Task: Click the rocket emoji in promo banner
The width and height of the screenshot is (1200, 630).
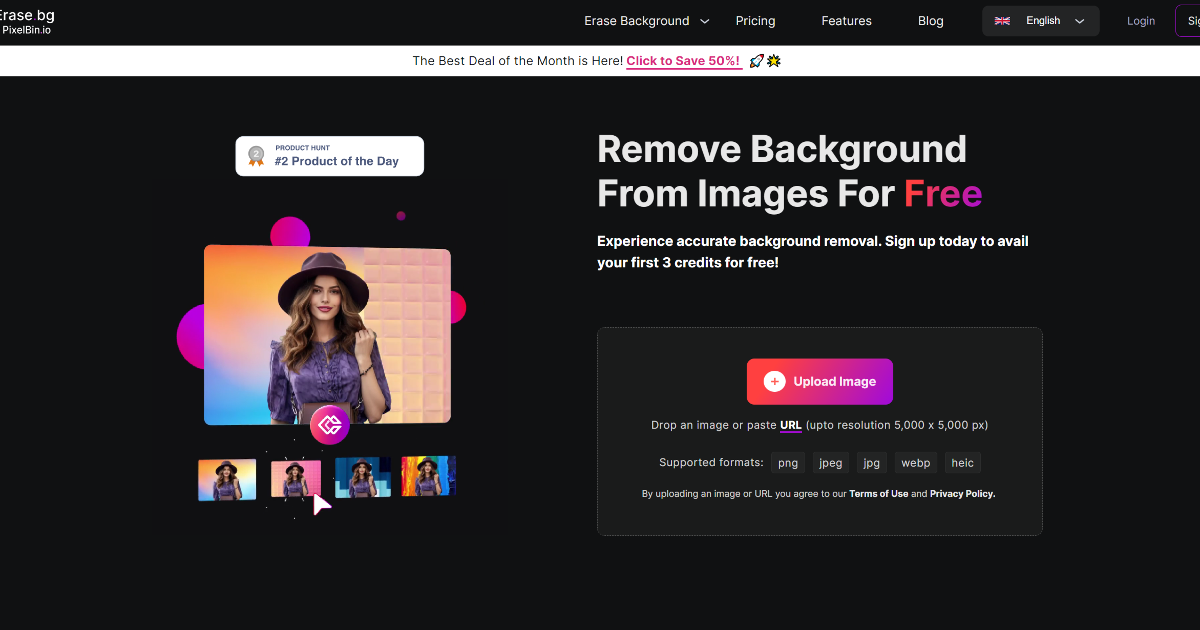Action: pyautogui.click(x=756, y=61)
